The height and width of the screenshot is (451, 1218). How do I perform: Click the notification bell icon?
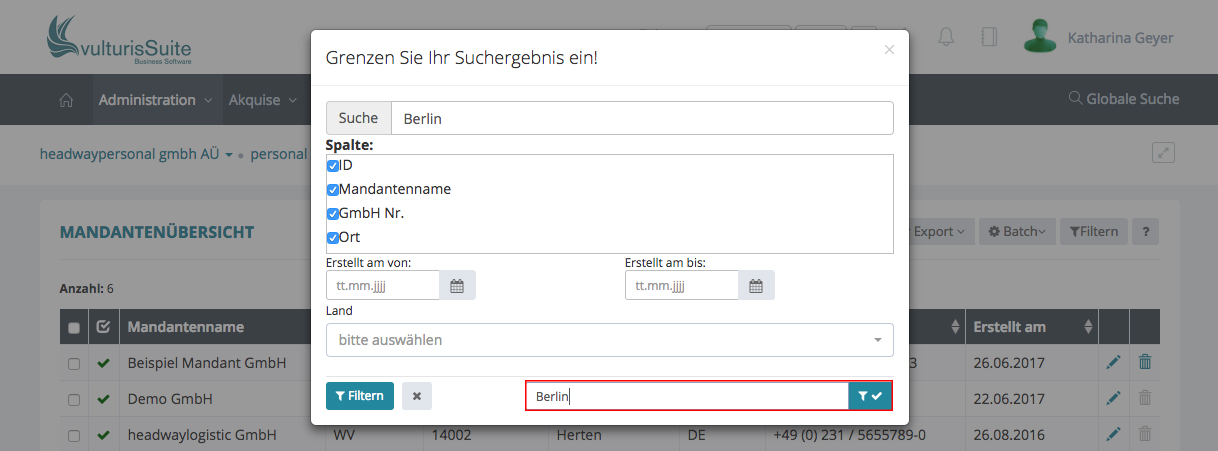click(945, 37)
